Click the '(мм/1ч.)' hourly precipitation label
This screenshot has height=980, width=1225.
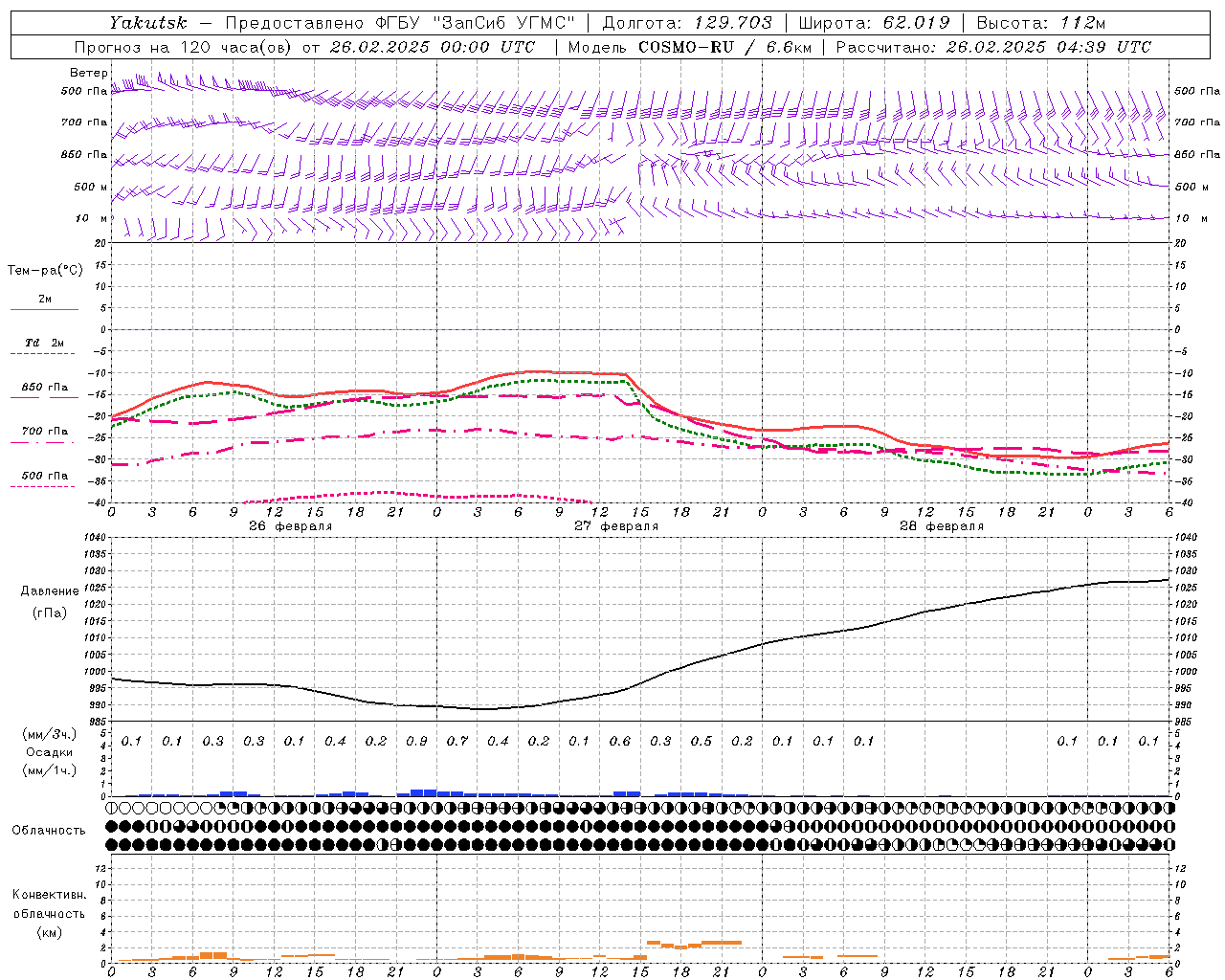[x=50, y=770]
